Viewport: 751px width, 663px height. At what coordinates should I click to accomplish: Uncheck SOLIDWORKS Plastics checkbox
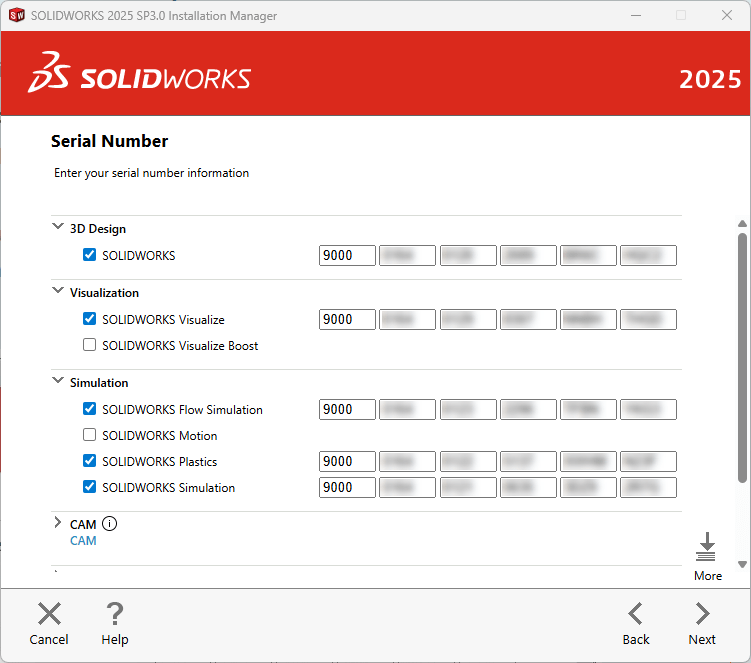coord(90,460)
